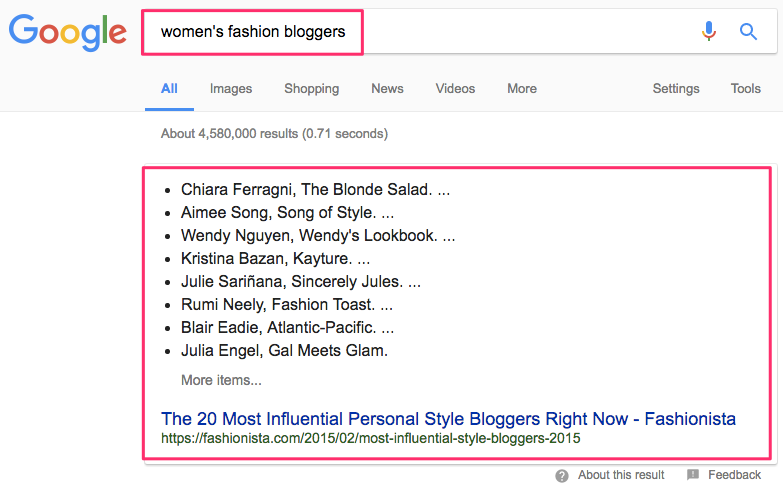Viewport: 783px width, 490px height.
Task: Click Julia Engel, Gal Meets Glam item
Action: pos(284,351)
